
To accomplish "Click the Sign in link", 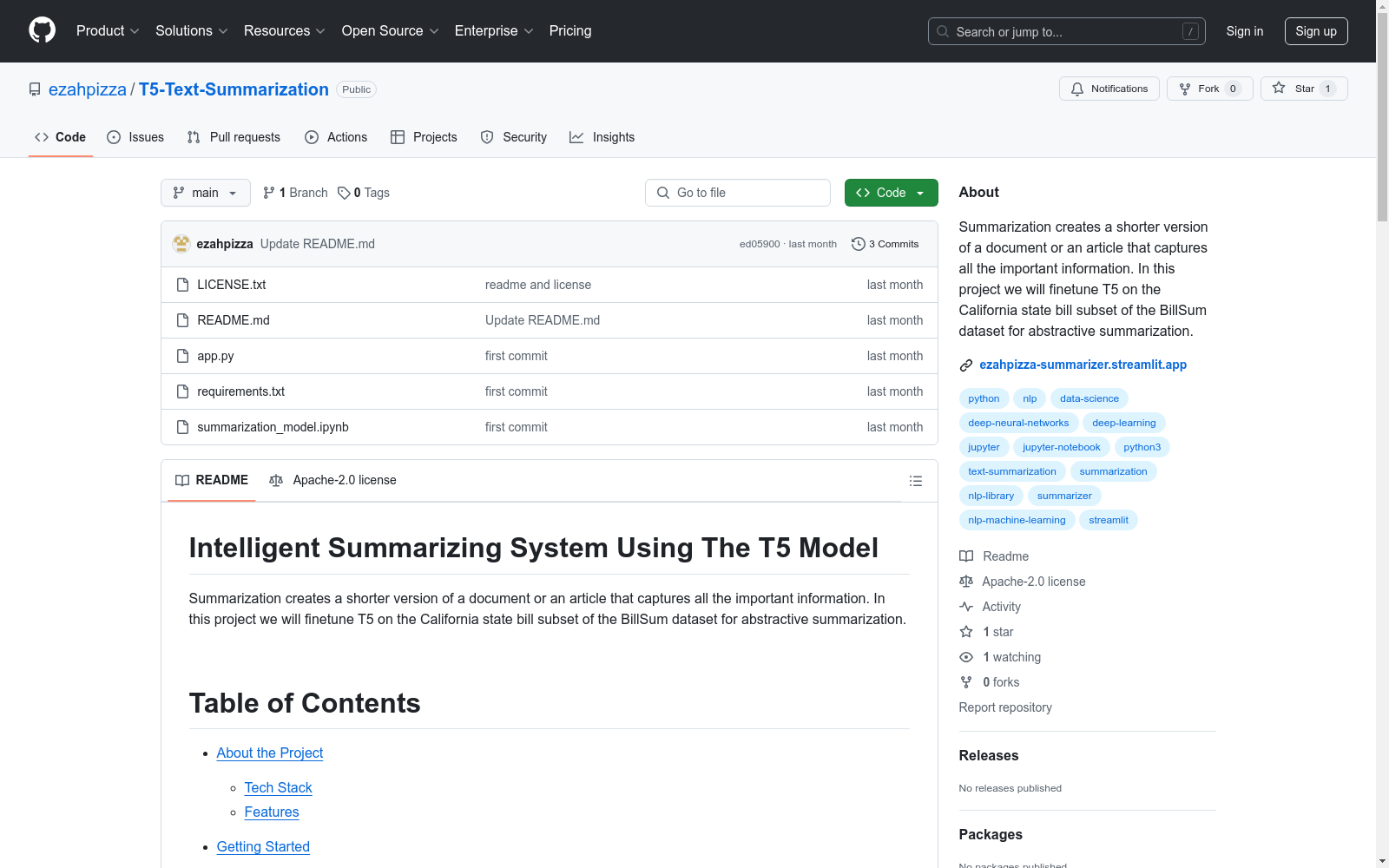I will pyautogui.click(x=1245, y=31).
